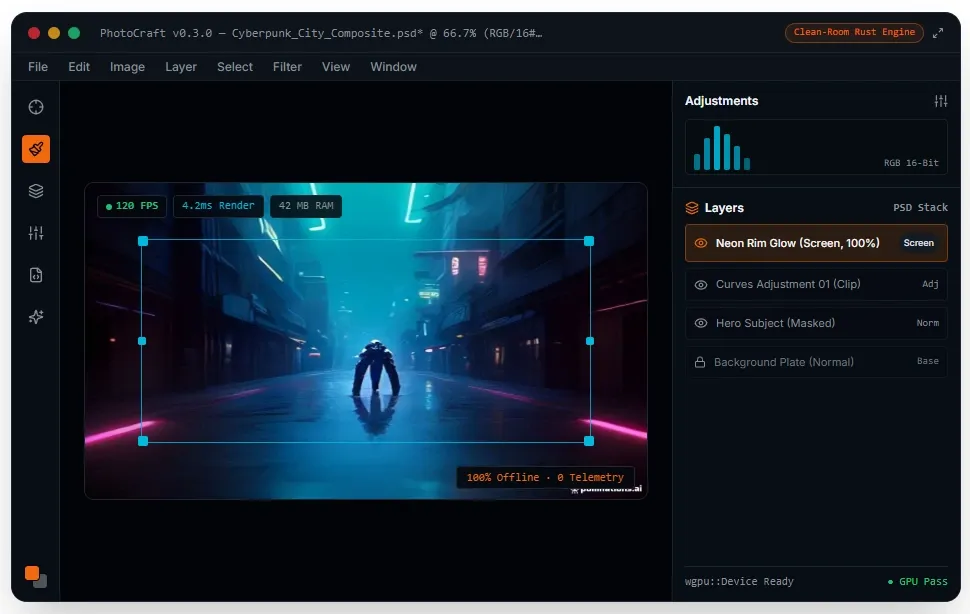Select the Curves Adjustment 01 (Clip) layer
Image resolution: width=970 pixels, height=614 pixels.
click(x=816, y=284)
